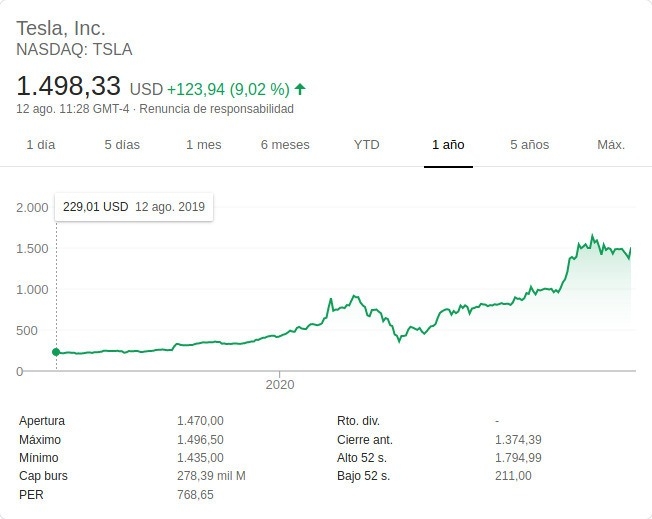Click the Cap burs value 278,39 mil M
652x519 pixels.
click(x=211, y=476)
